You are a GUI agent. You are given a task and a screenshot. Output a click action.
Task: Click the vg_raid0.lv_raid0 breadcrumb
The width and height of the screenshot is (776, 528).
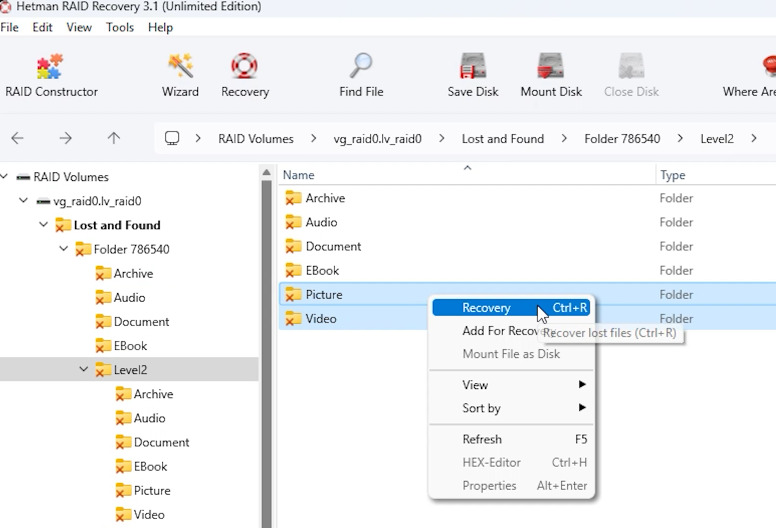[x=378, y=139]
